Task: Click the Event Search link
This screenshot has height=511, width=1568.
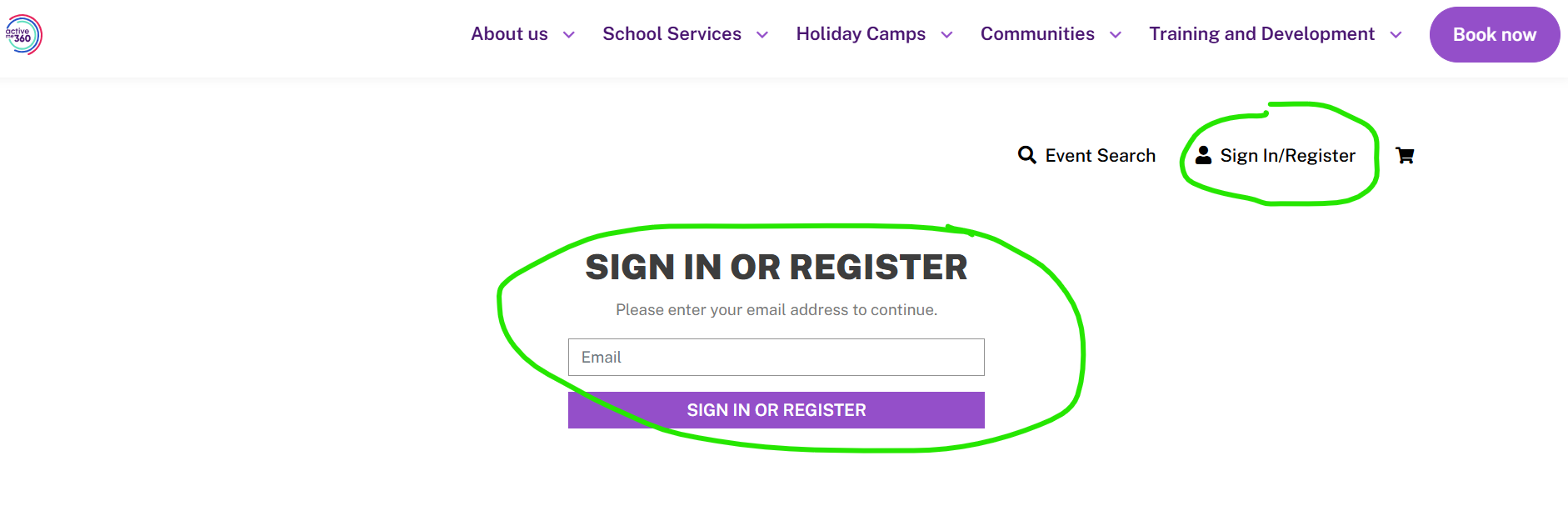Action: pyautogui.click(x=1100, y=156)
